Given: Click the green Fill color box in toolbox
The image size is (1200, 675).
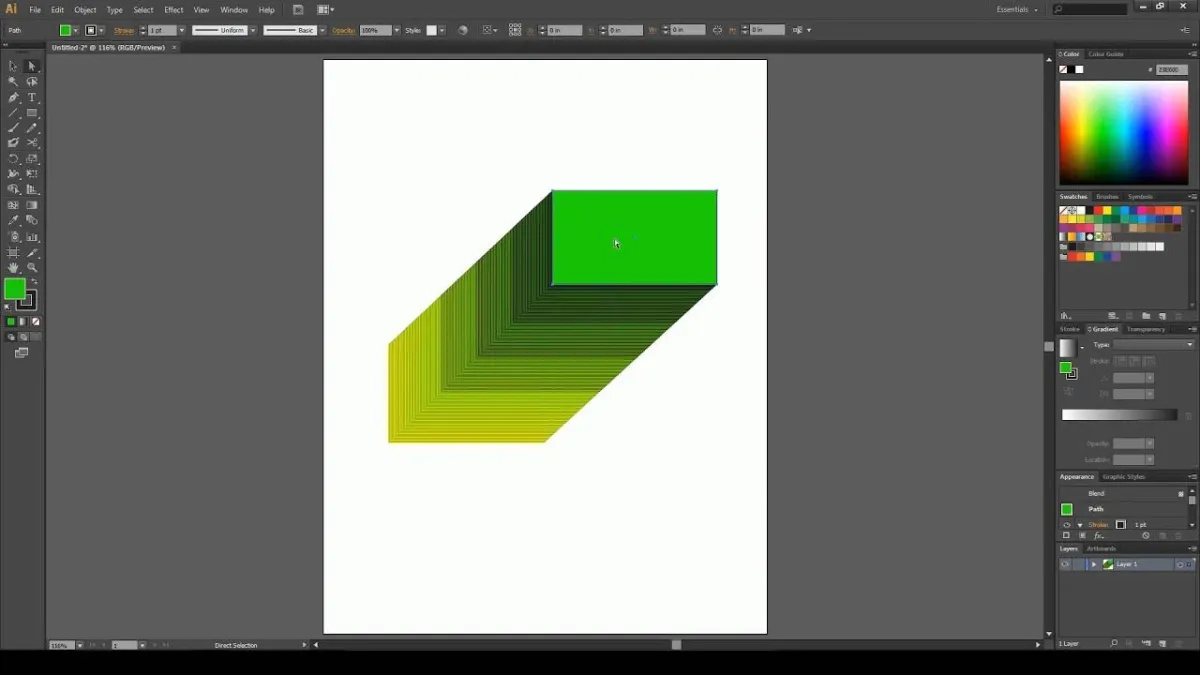Looking at the screenshot, I should [x=14, y=289].
